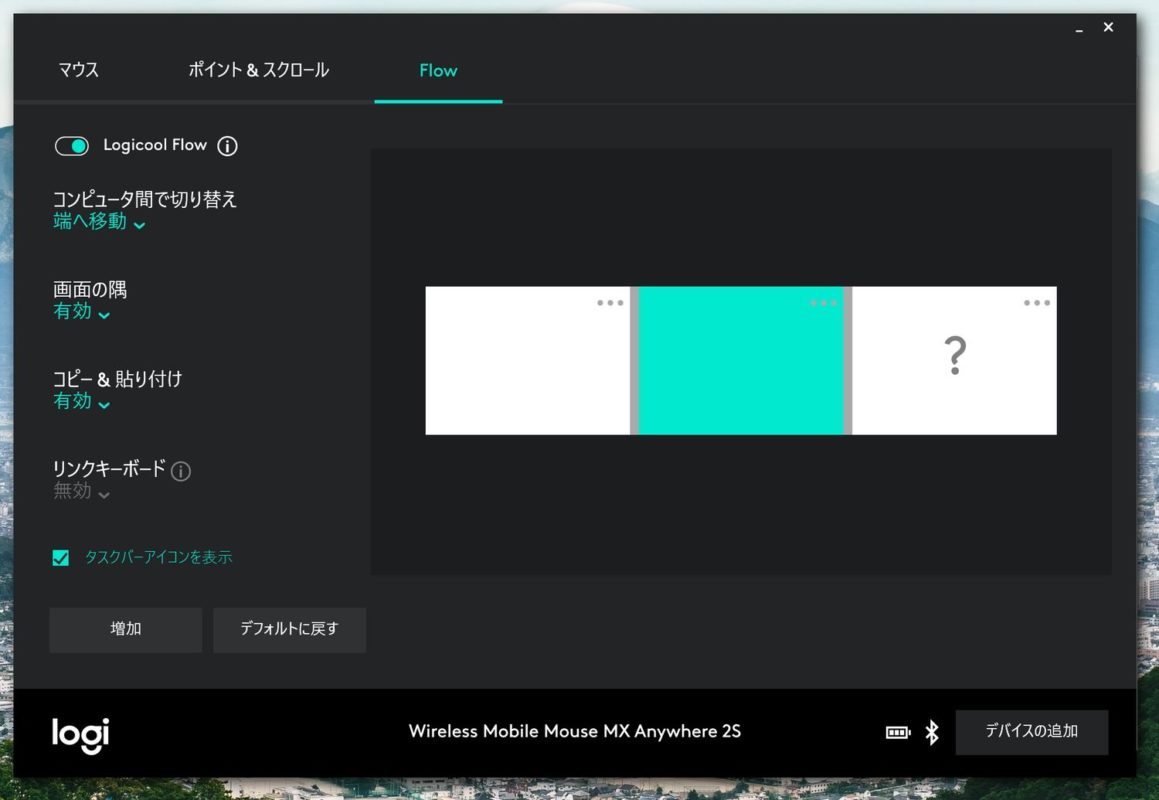The width and height of the screenshot is (1159, 800).
Task: Click the Logicool Flow info icon
Action: pyautogui.click(x=228, y=146)
